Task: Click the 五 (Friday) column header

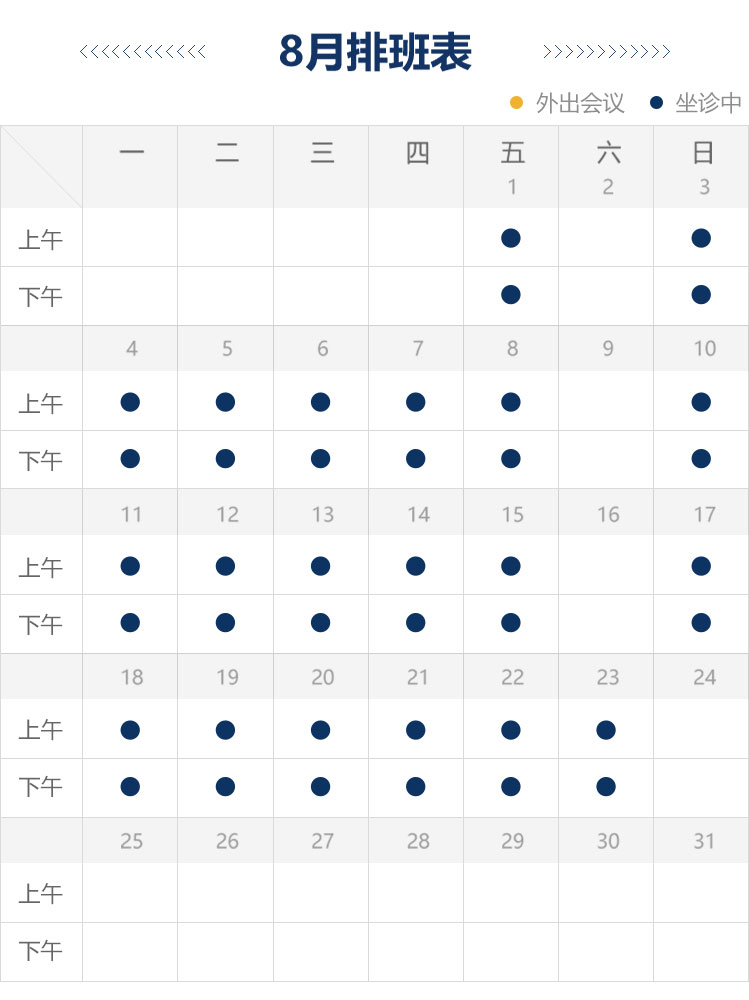Action: 512,153
